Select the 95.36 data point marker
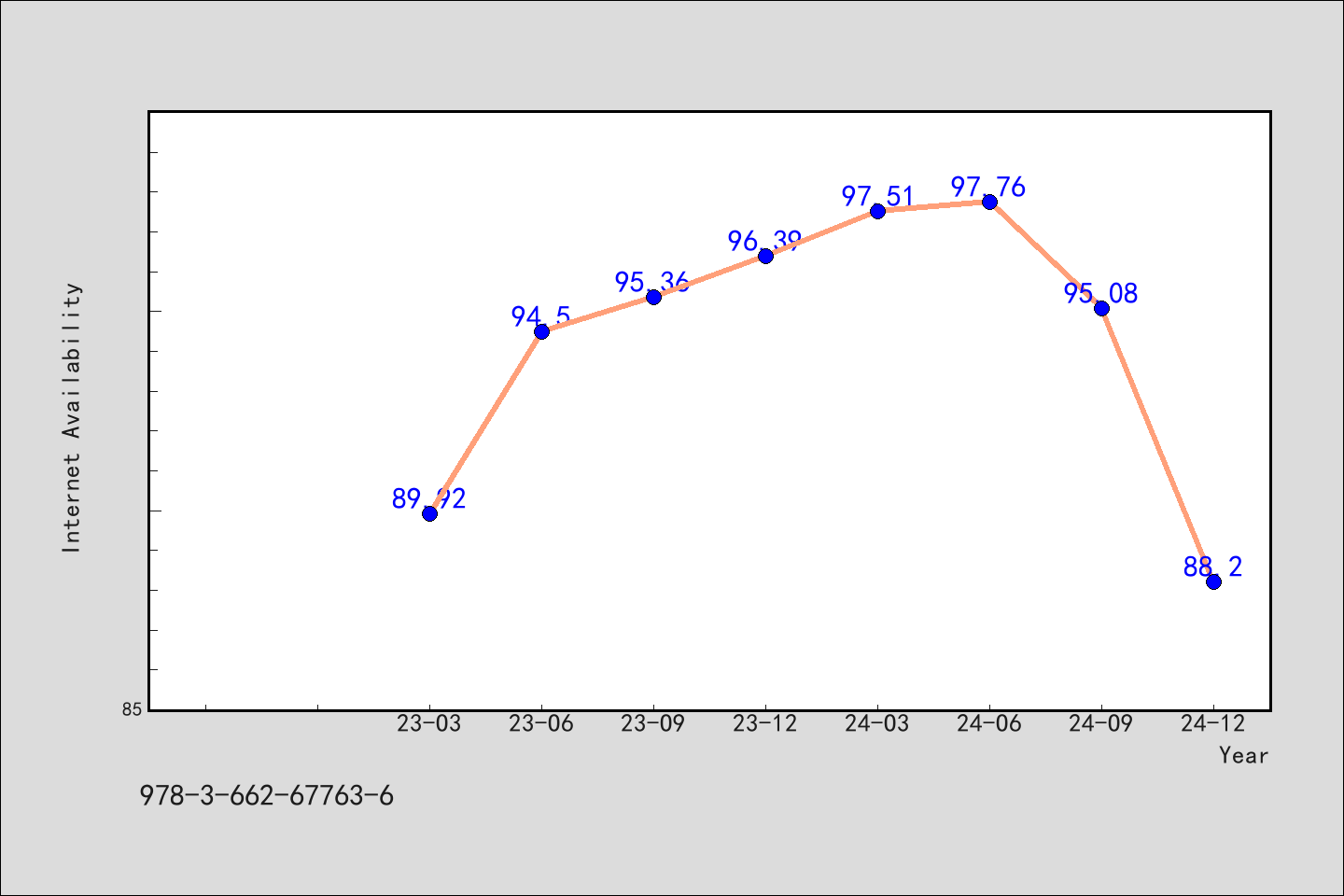This screenshot has width=1344, height=896. point(653,297)
